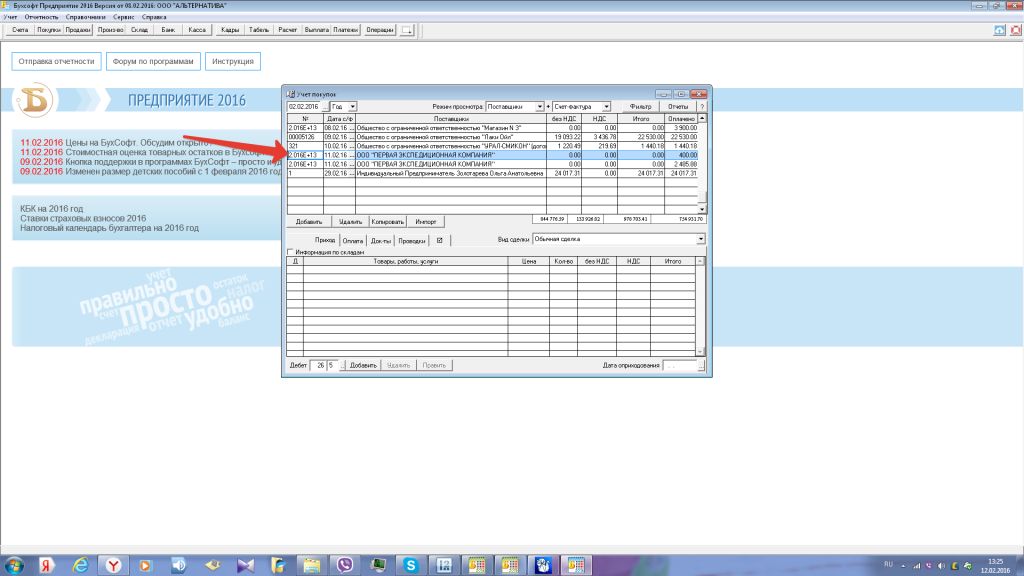Expand the Вид сделки dropdown
The width and height of the screenshot is (1024, 576).
[700, 240]
